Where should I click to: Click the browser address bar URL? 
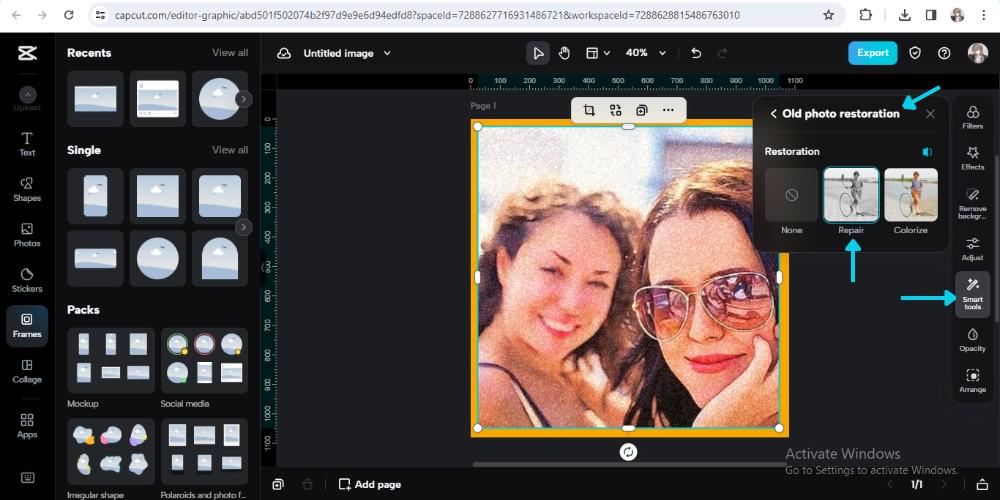click(427, 15)
